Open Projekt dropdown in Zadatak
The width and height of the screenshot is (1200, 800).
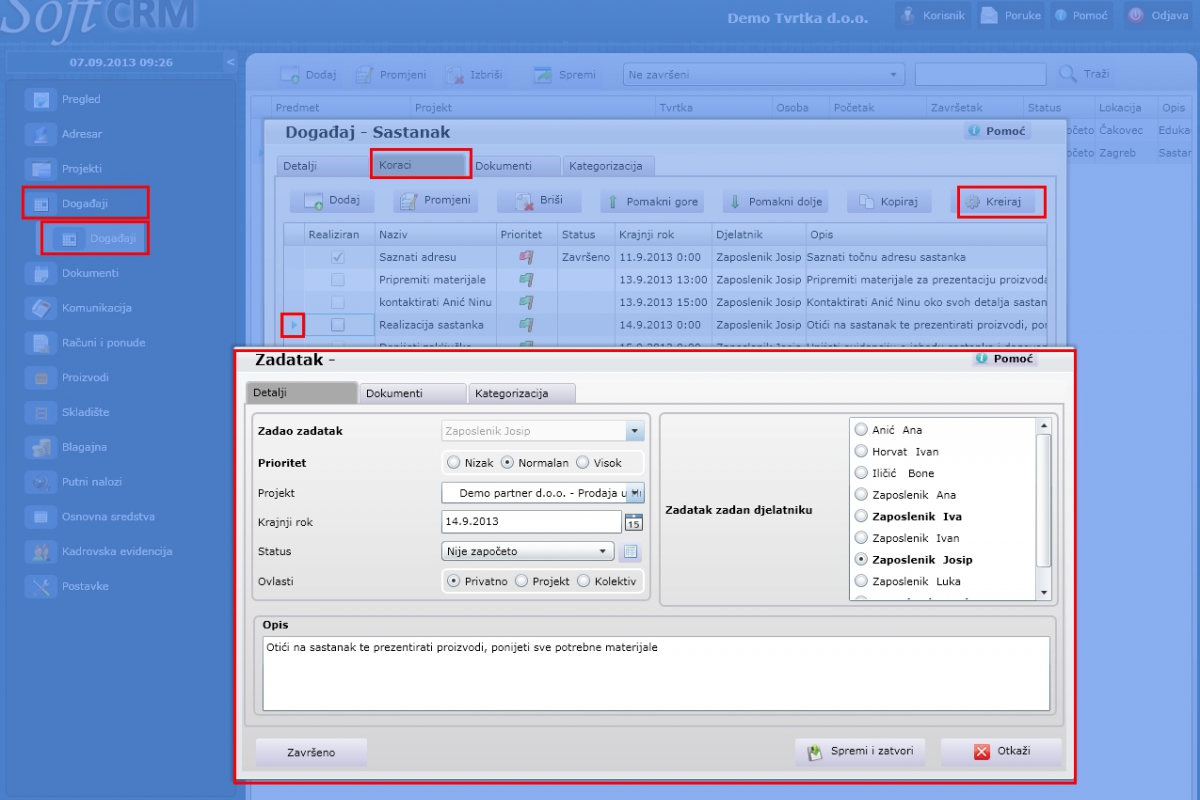pyautogui.click(x=635, y=493)
